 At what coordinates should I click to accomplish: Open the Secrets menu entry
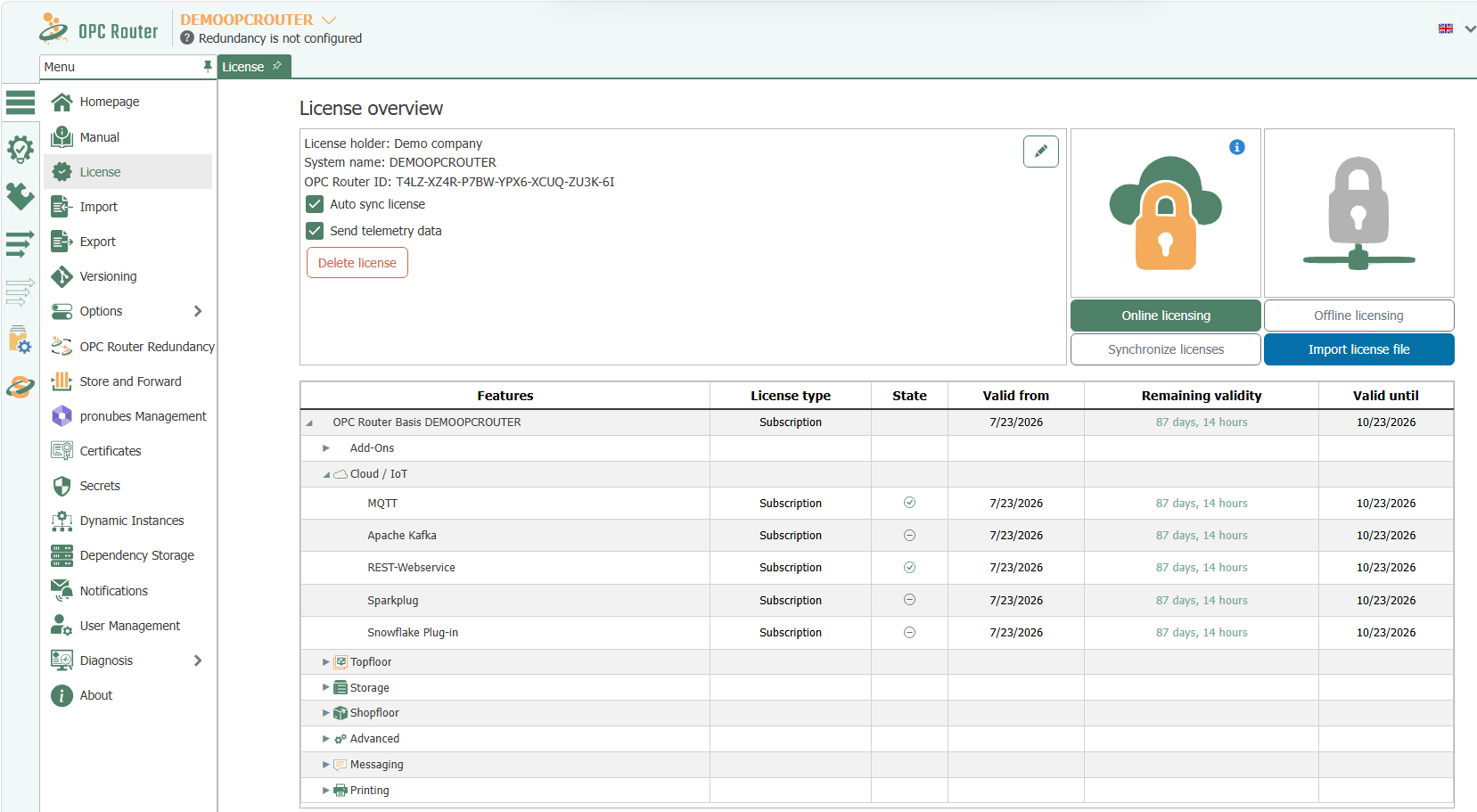pos(127,486)
